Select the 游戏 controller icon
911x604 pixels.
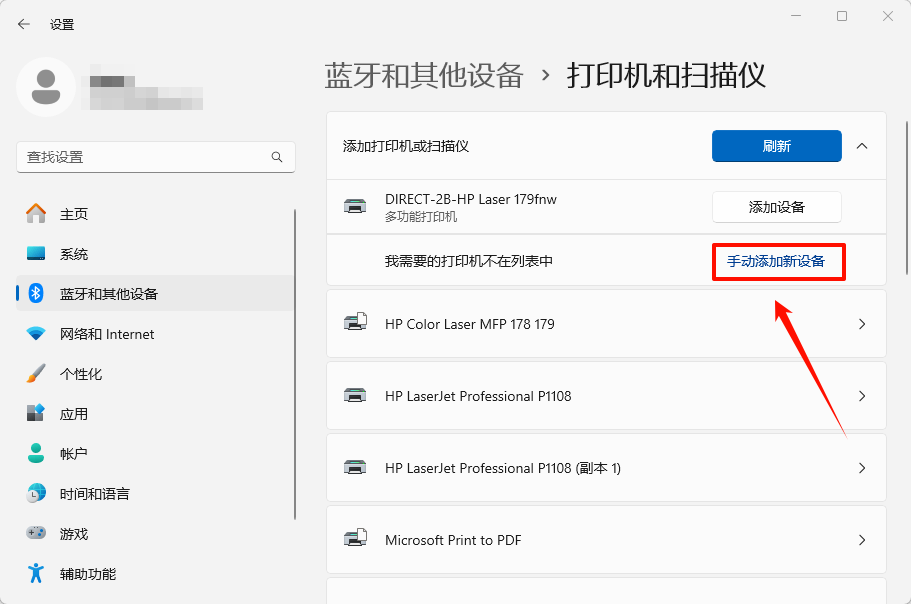click(36, 534)
